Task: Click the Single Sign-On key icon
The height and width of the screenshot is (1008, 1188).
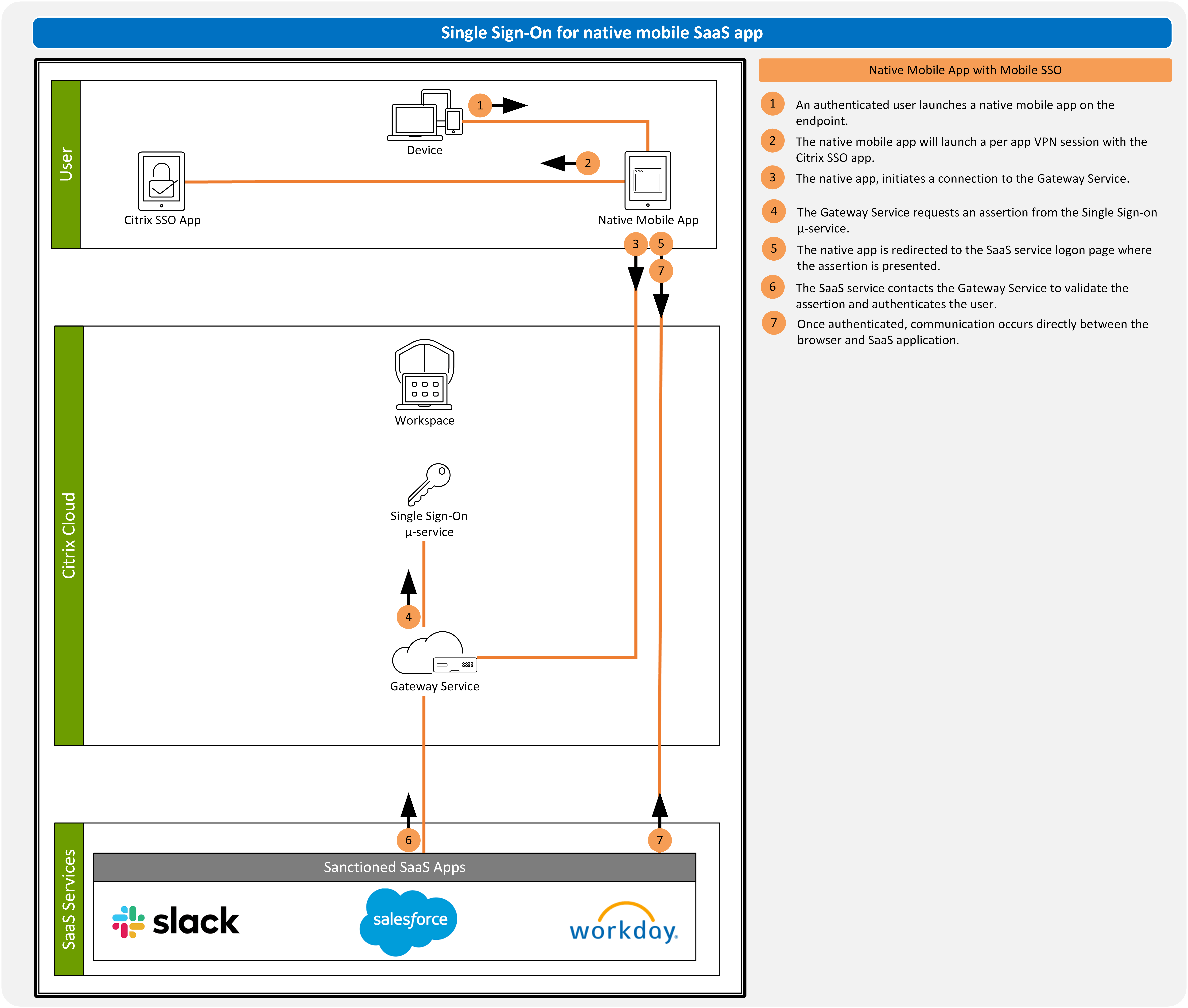Action: pyautogui.click(x=429, y=483)
